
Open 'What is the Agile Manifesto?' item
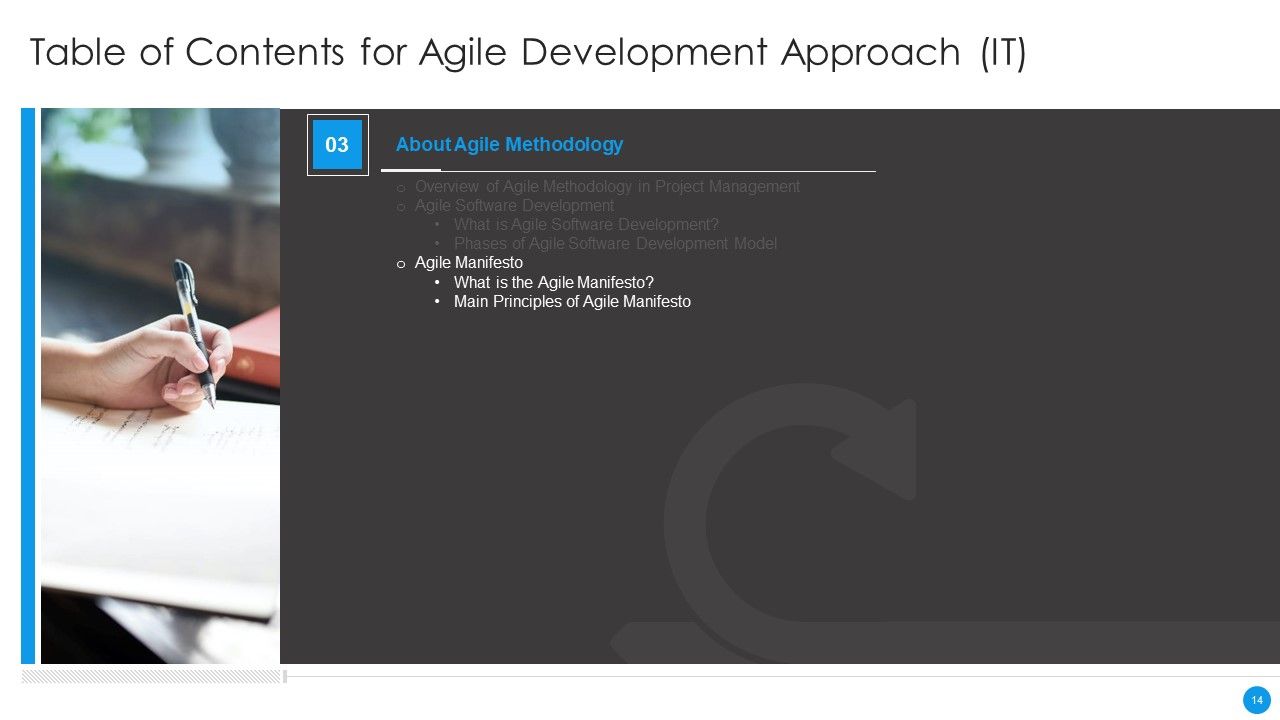(x=553, y=282)
